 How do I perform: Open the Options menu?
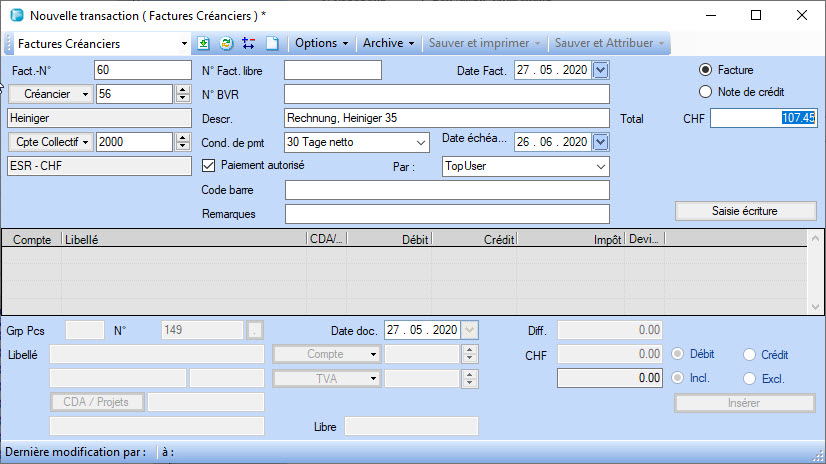[321, 44]
